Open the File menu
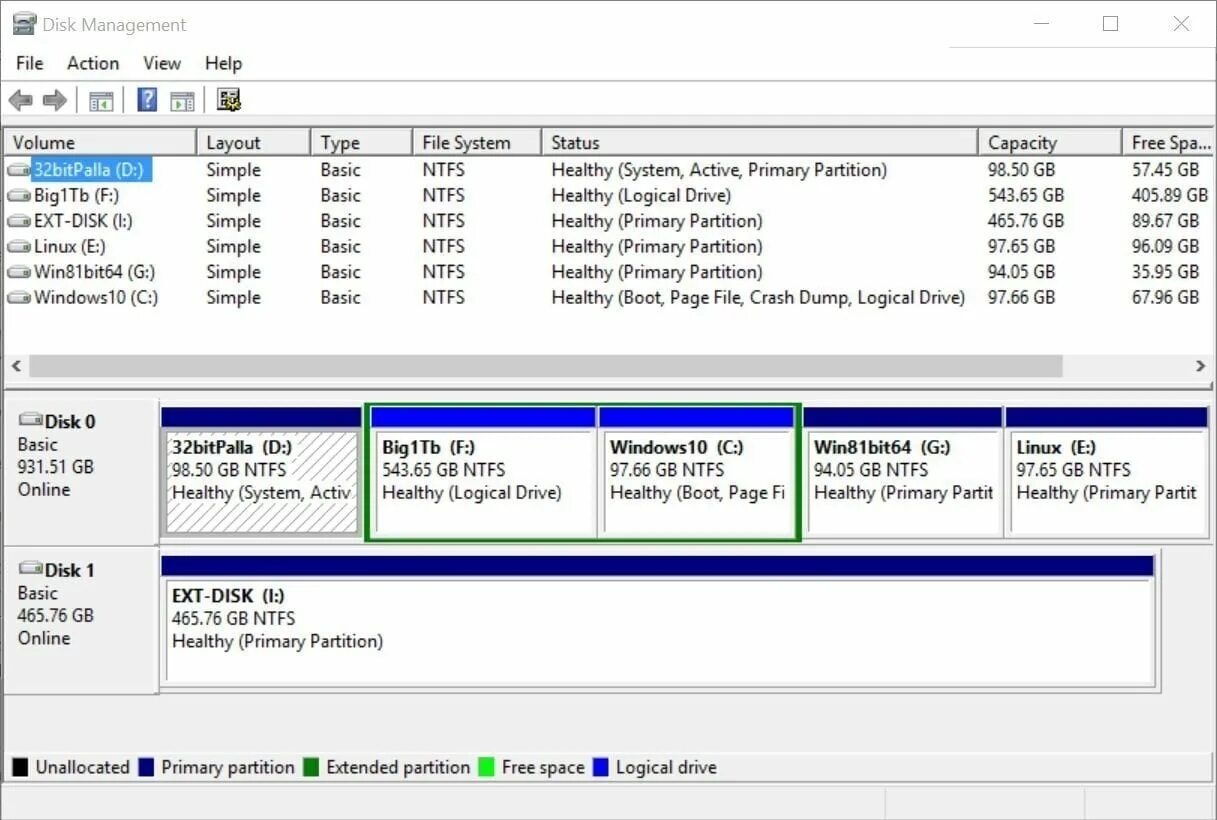This screenshot has height=820, width=1217. coord(30,63)
